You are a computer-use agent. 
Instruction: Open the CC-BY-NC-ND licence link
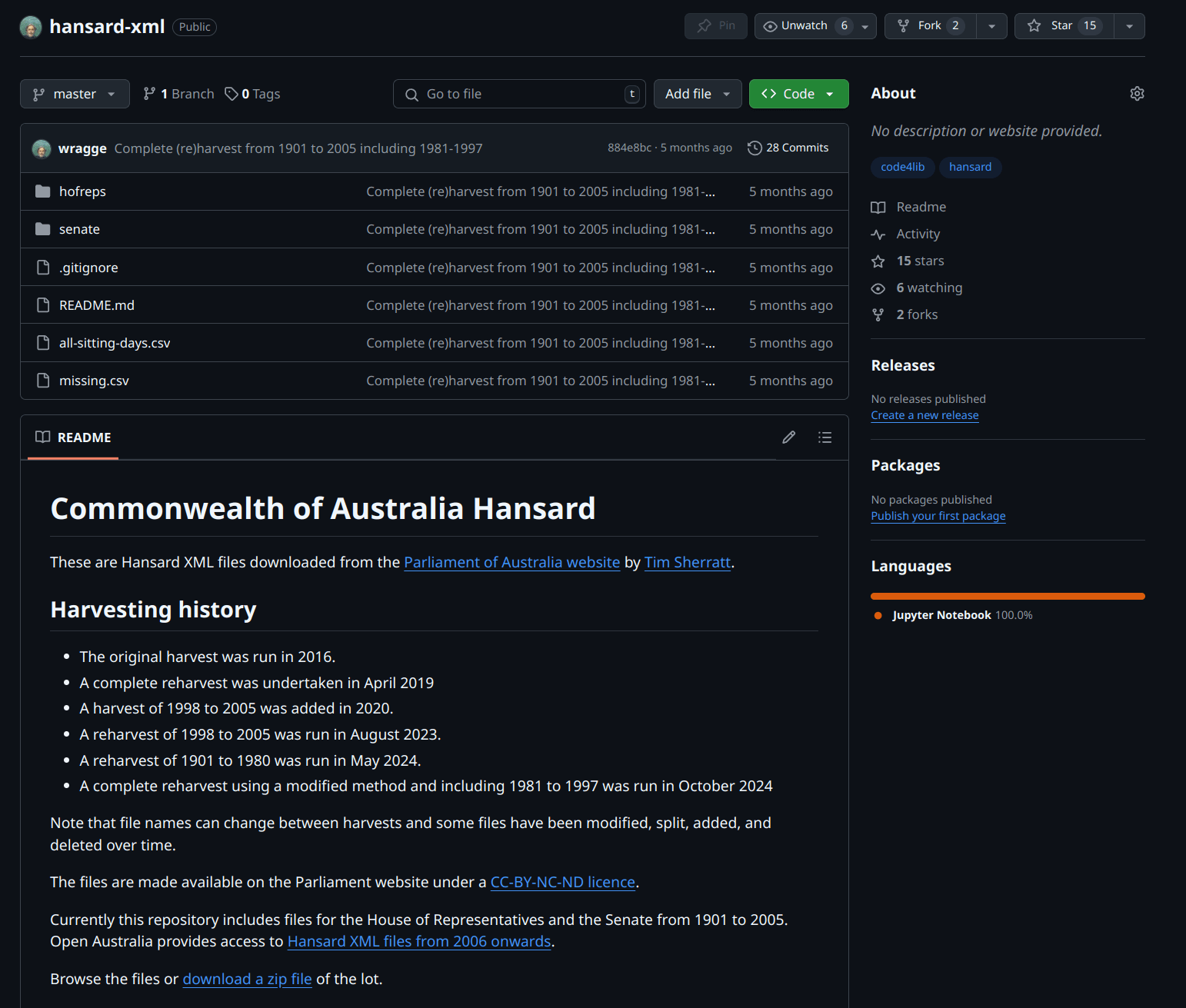point(563,882)
